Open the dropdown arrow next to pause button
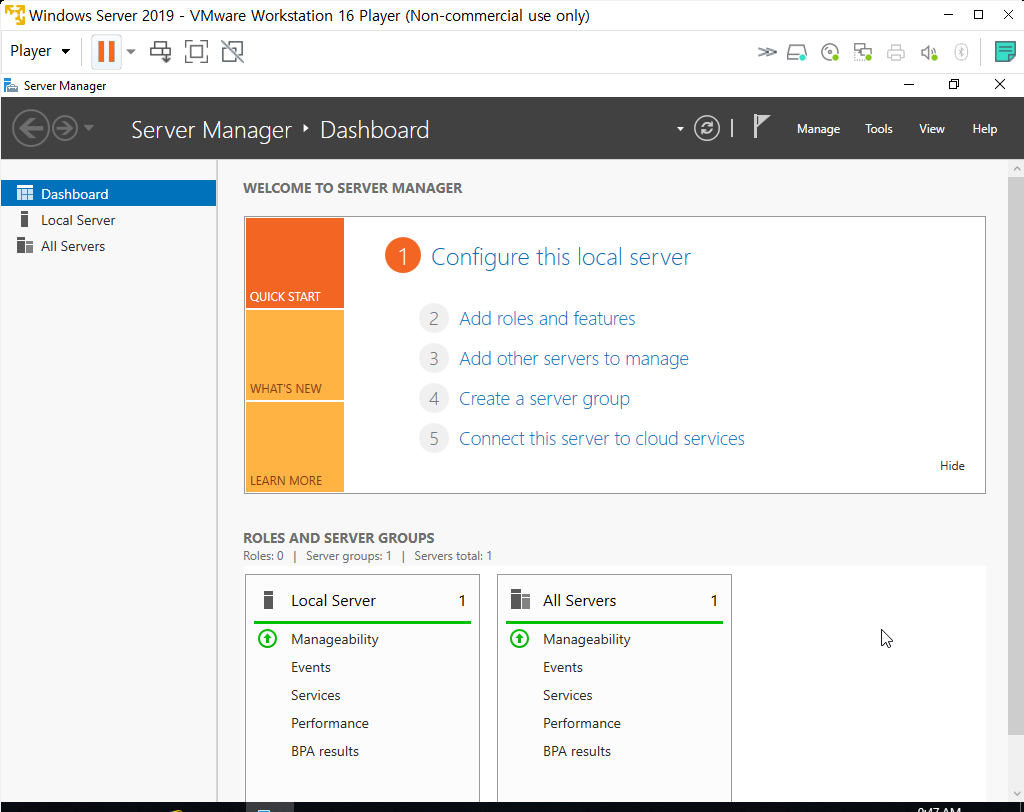 click(131, 52)
